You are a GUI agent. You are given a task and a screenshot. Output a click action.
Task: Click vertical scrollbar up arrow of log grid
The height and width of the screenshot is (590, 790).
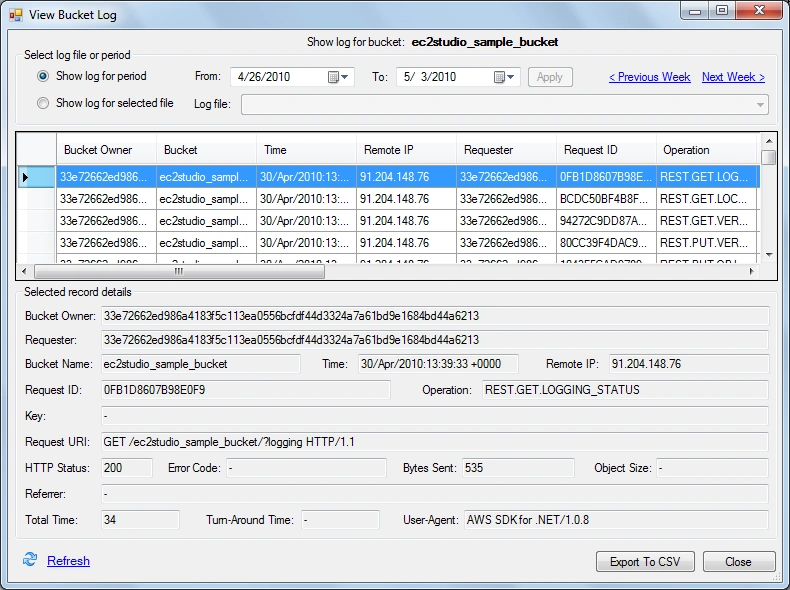[768, 141]
